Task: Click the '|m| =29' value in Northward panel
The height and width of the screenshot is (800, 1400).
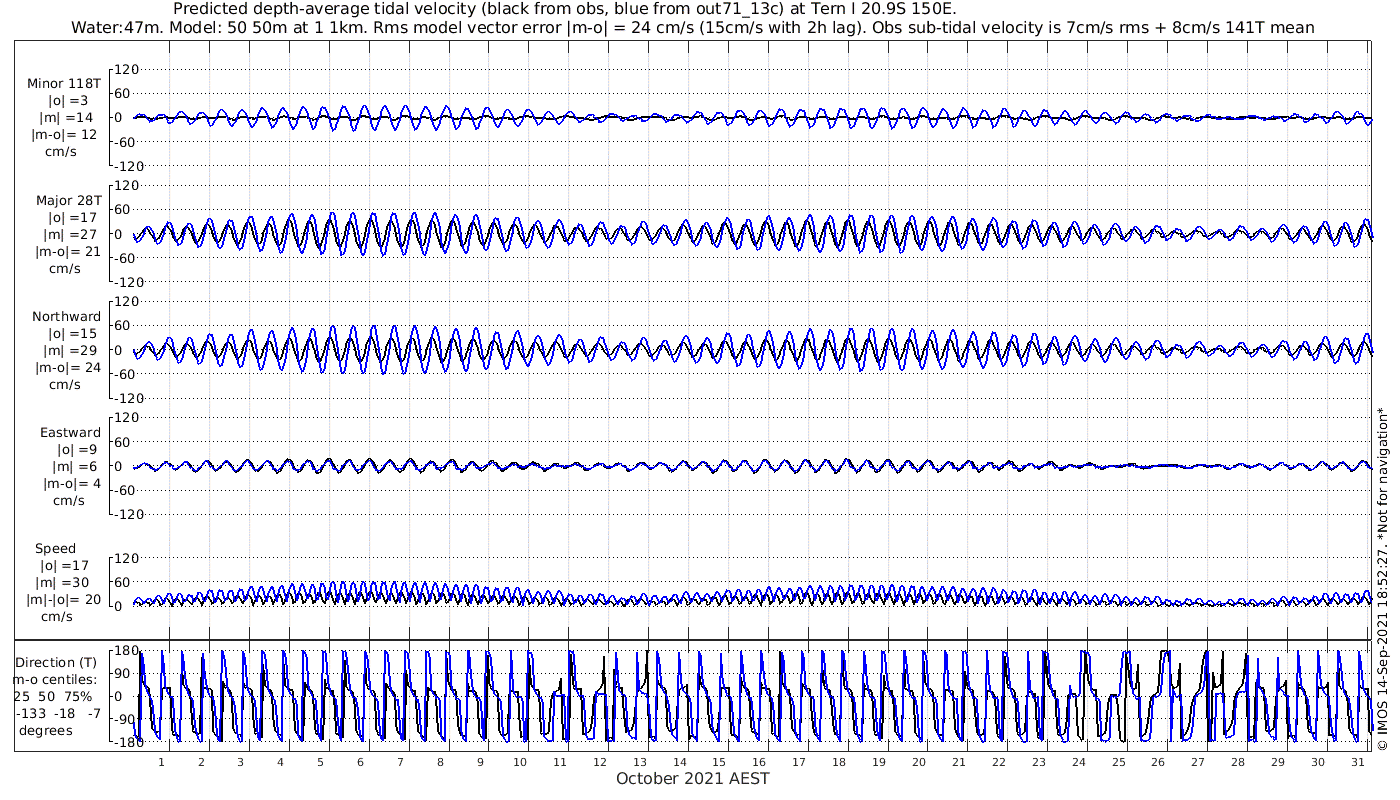Action: pos(72,351)
